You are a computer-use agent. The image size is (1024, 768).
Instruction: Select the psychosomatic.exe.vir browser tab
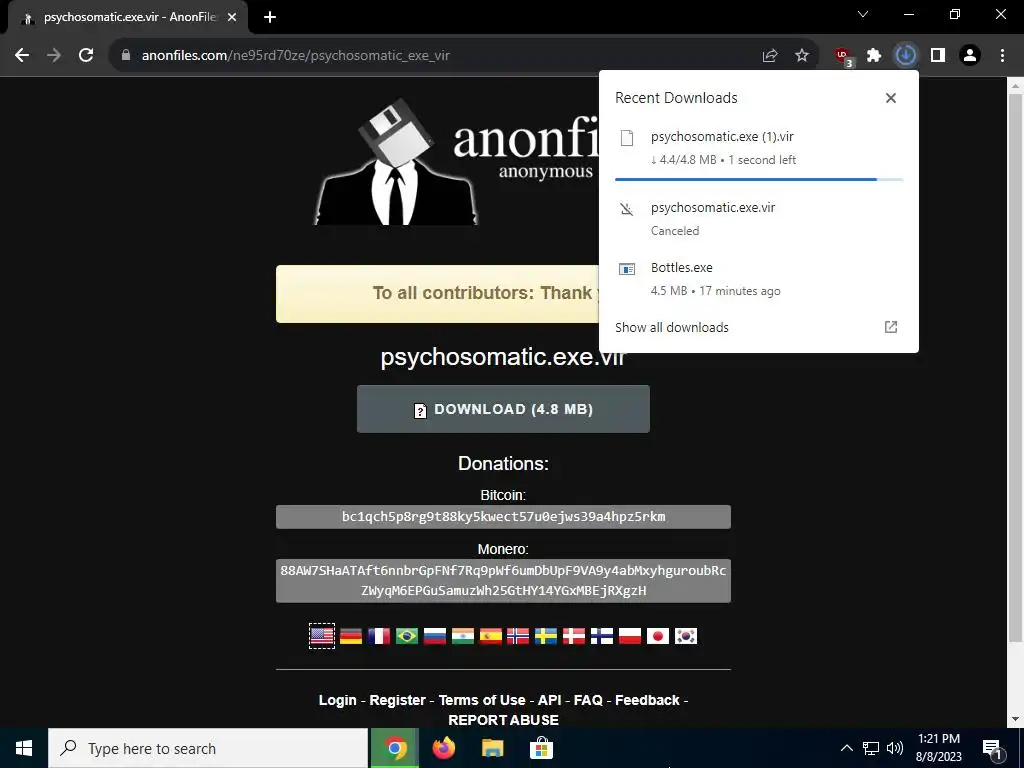pos(129,18)
